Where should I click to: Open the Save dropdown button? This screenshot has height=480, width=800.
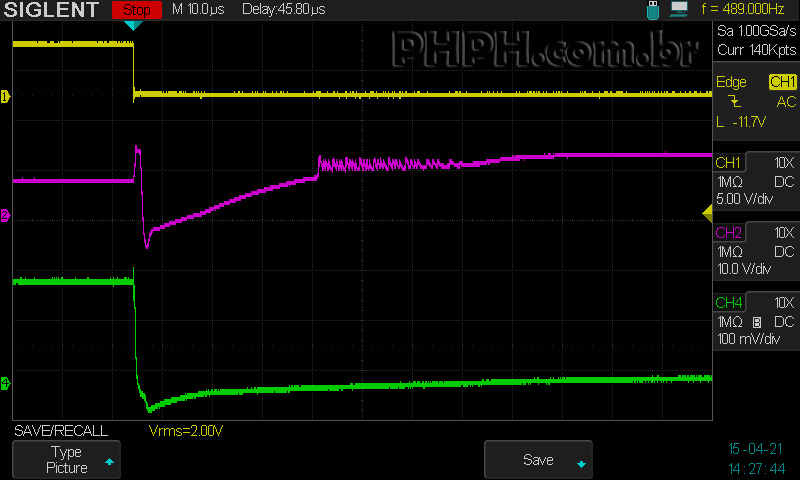538,460
